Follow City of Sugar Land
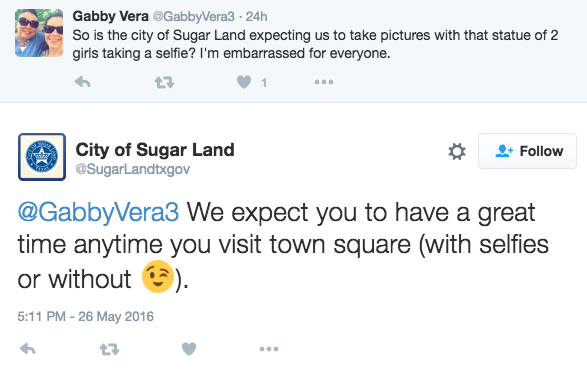Image resolution: width=587 pixels, height=381 pixels. point(527,151)
